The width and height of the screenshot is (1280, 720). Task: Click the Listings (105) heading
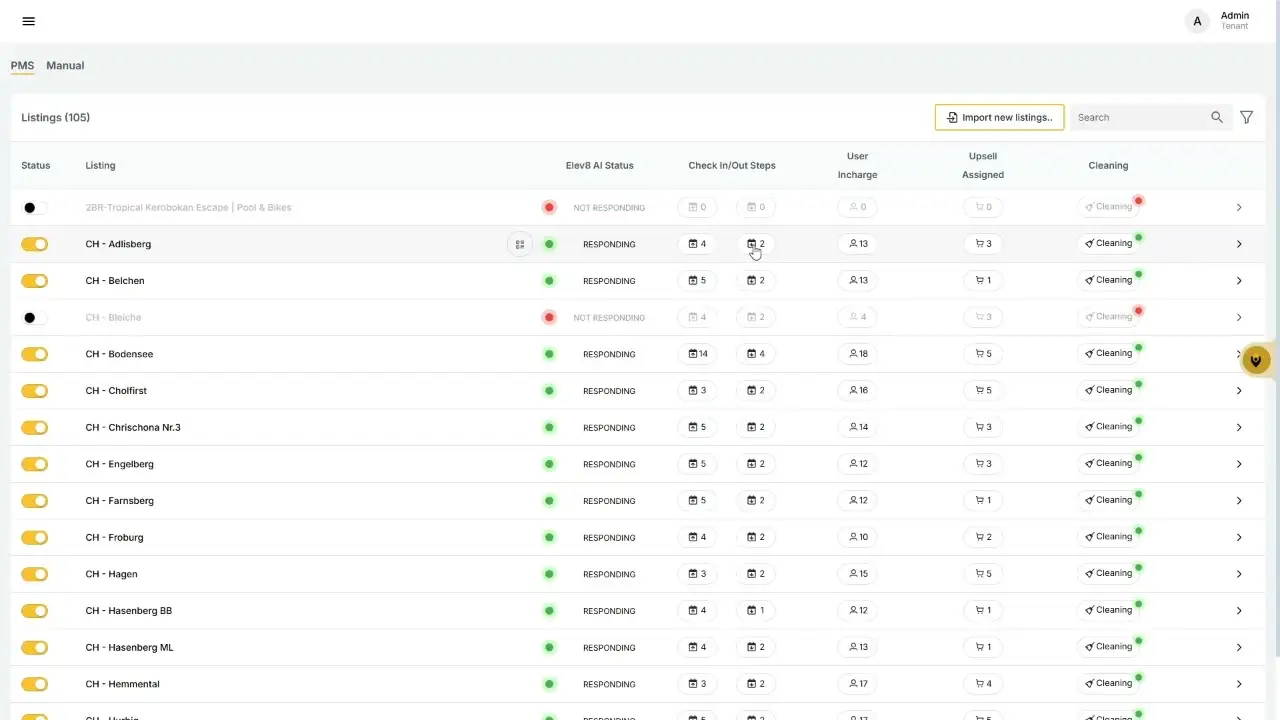(56, 118)
